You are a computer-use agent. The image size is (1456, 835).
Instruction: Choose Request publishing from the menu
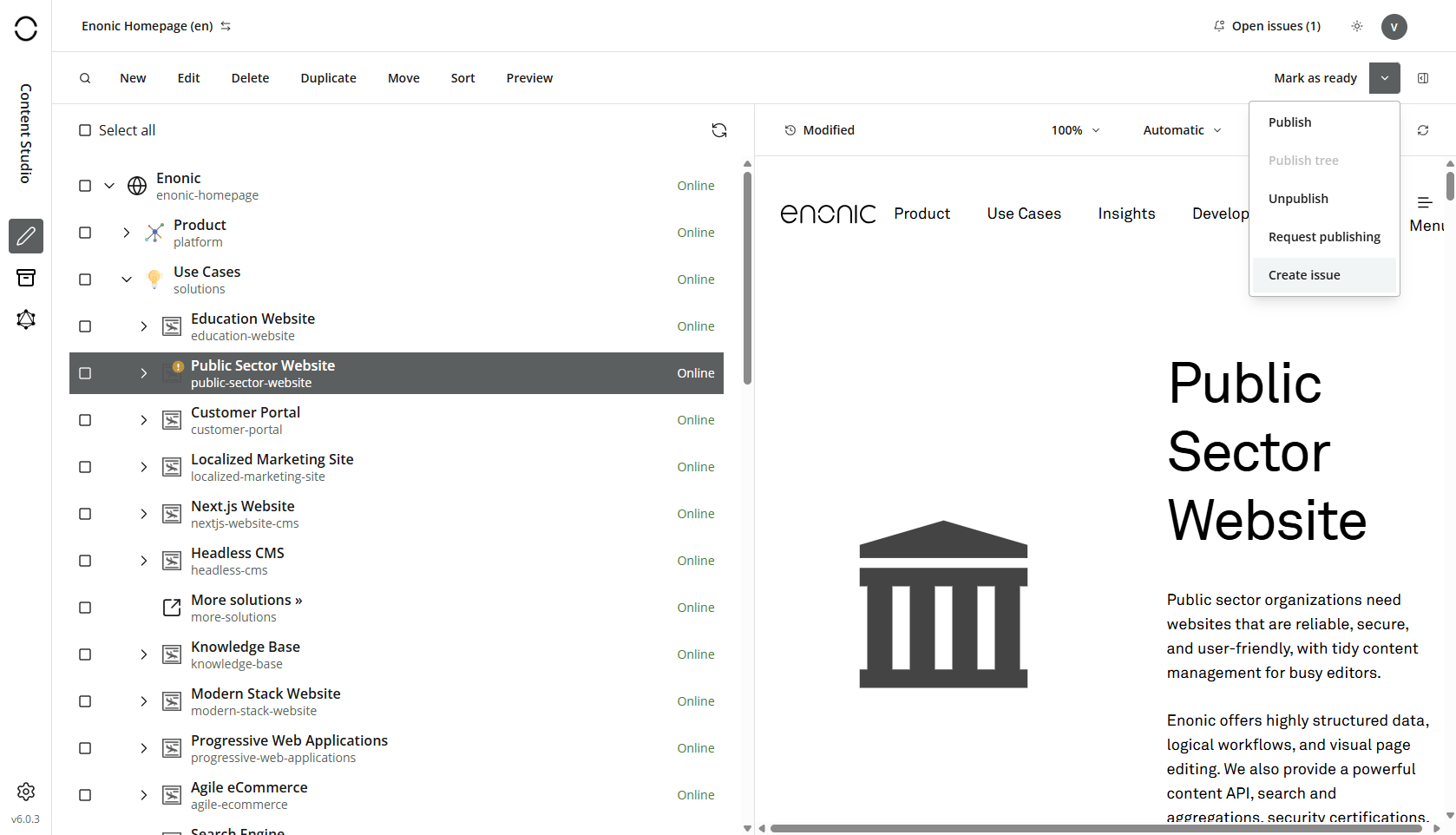point(1324,237)
